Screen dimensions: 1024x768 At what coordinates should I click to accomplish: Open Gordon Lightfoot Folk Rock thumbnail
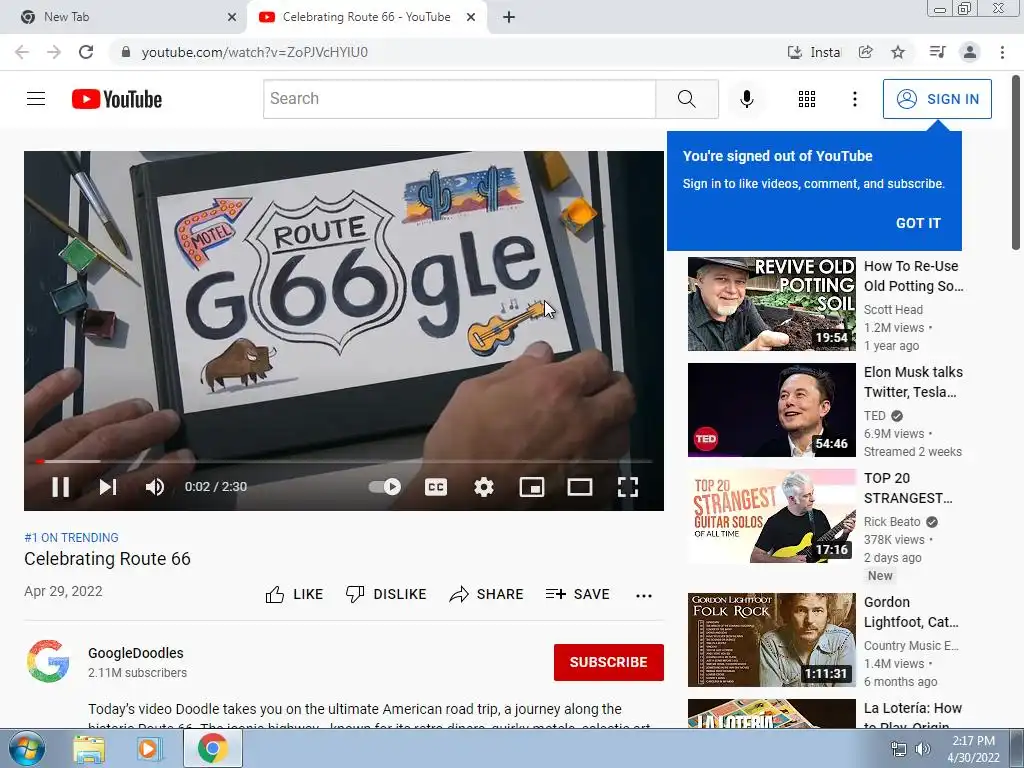[771, 639]
